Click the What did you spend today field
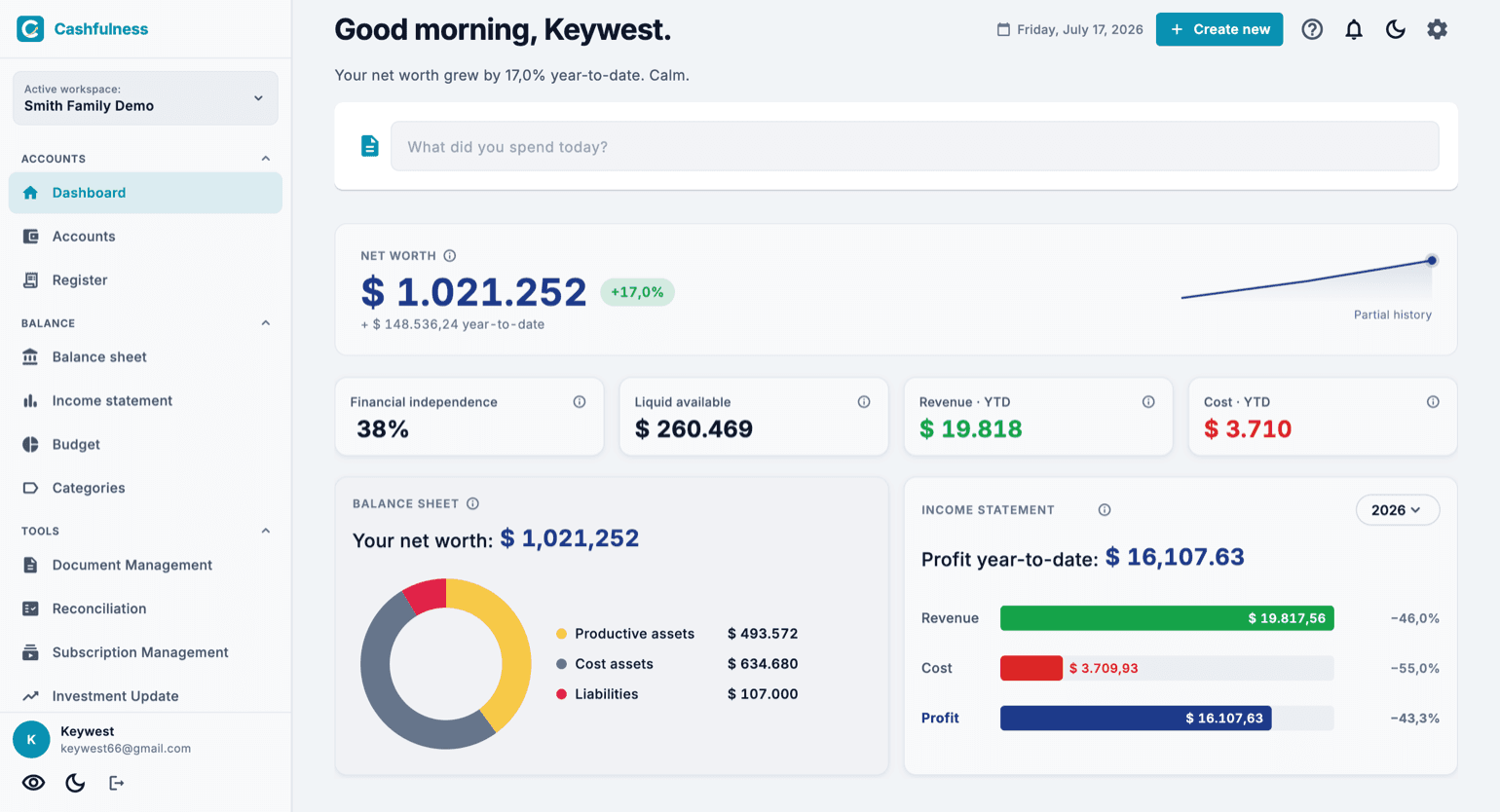Screen dimensions: 1500x812 (x=915, y=146)
